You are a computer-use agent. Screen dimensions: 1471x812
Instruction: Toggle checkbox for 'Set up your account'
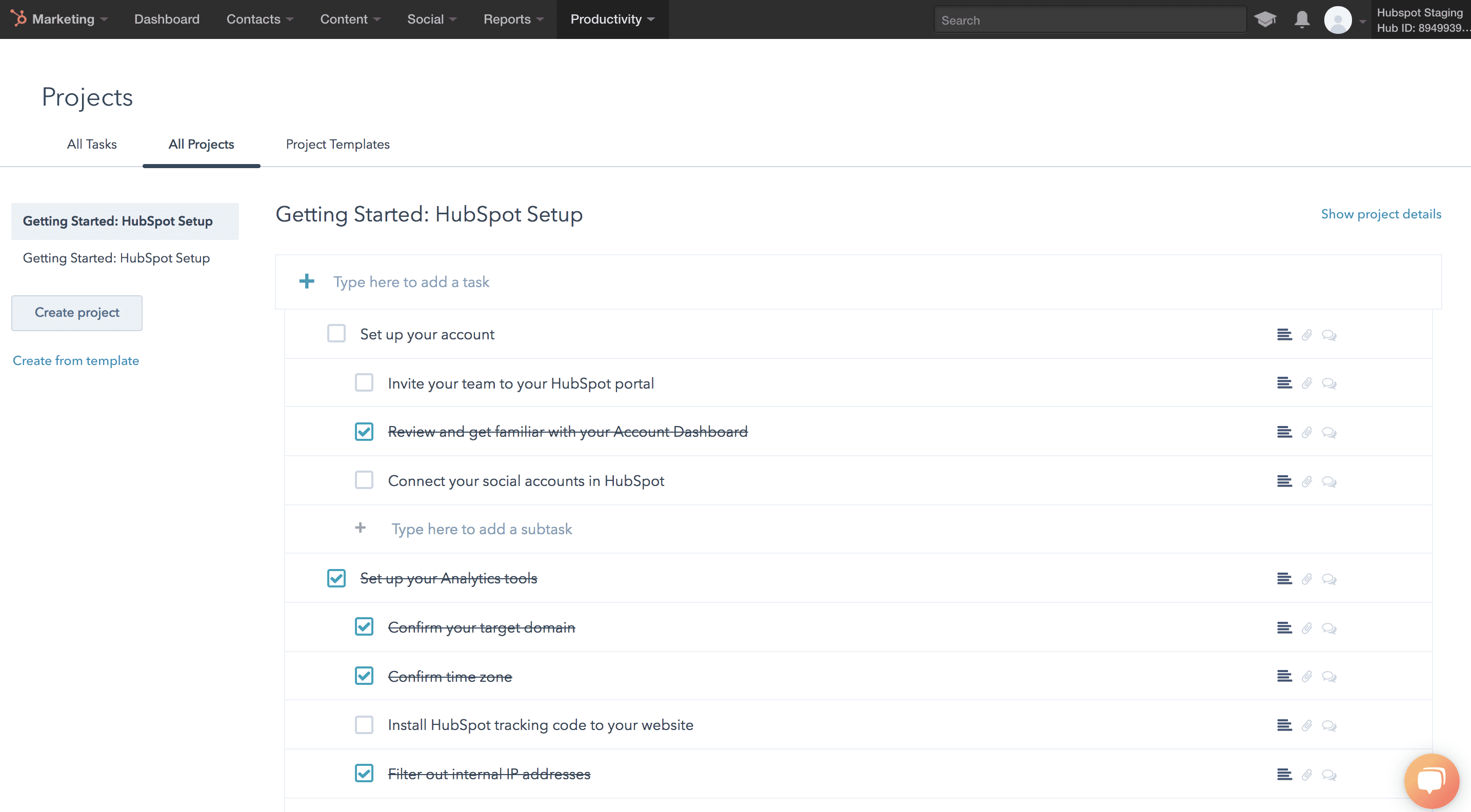click(x=336, y=334)
